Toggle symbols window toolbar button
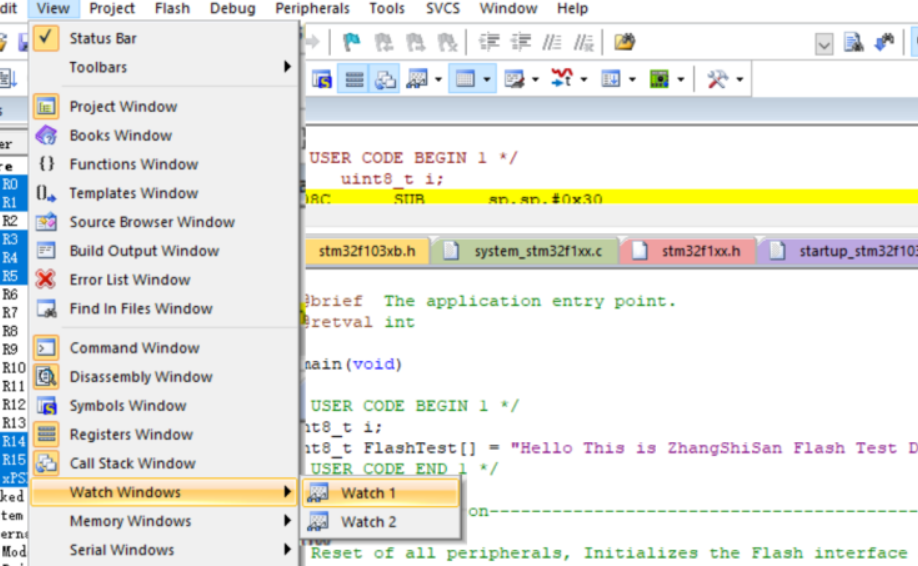Image resolution: width=918 pixels, height=566 pixels. (x=322, y=78)
